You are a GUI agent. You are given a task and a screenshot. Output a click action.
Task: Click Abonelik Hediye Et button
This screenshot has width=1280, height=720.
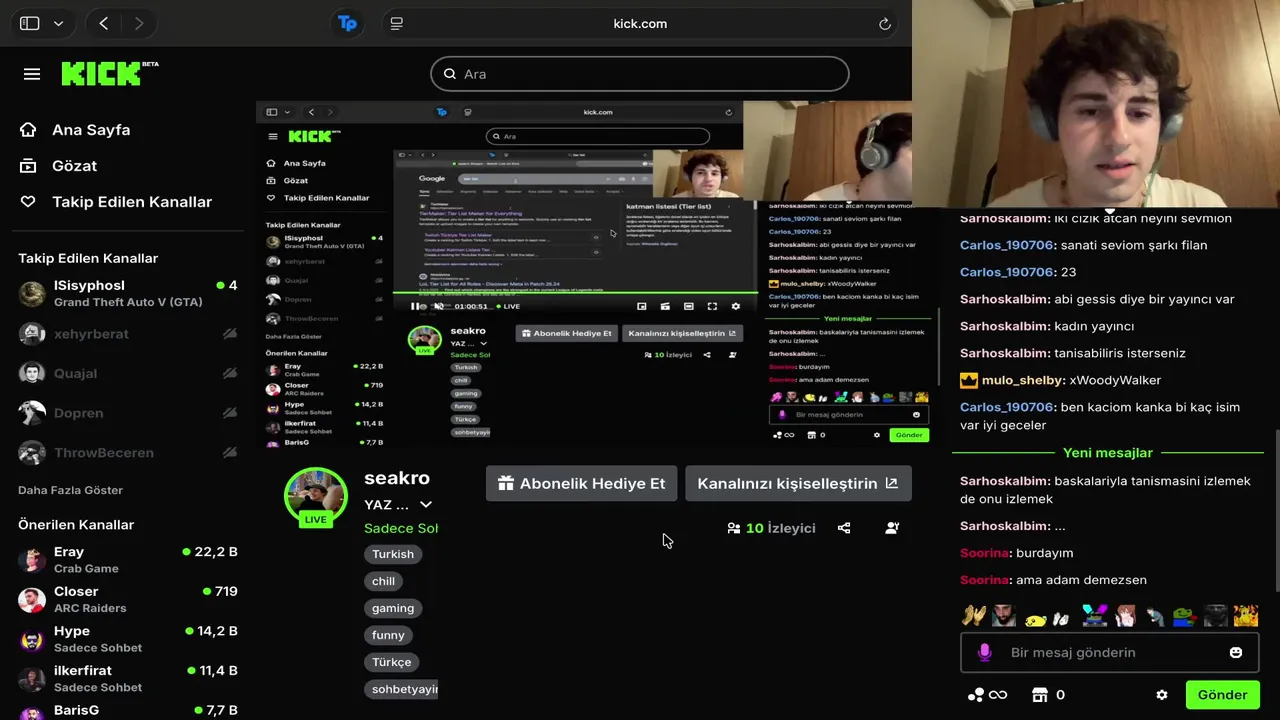pyautogui.click(x=581, y=483)
